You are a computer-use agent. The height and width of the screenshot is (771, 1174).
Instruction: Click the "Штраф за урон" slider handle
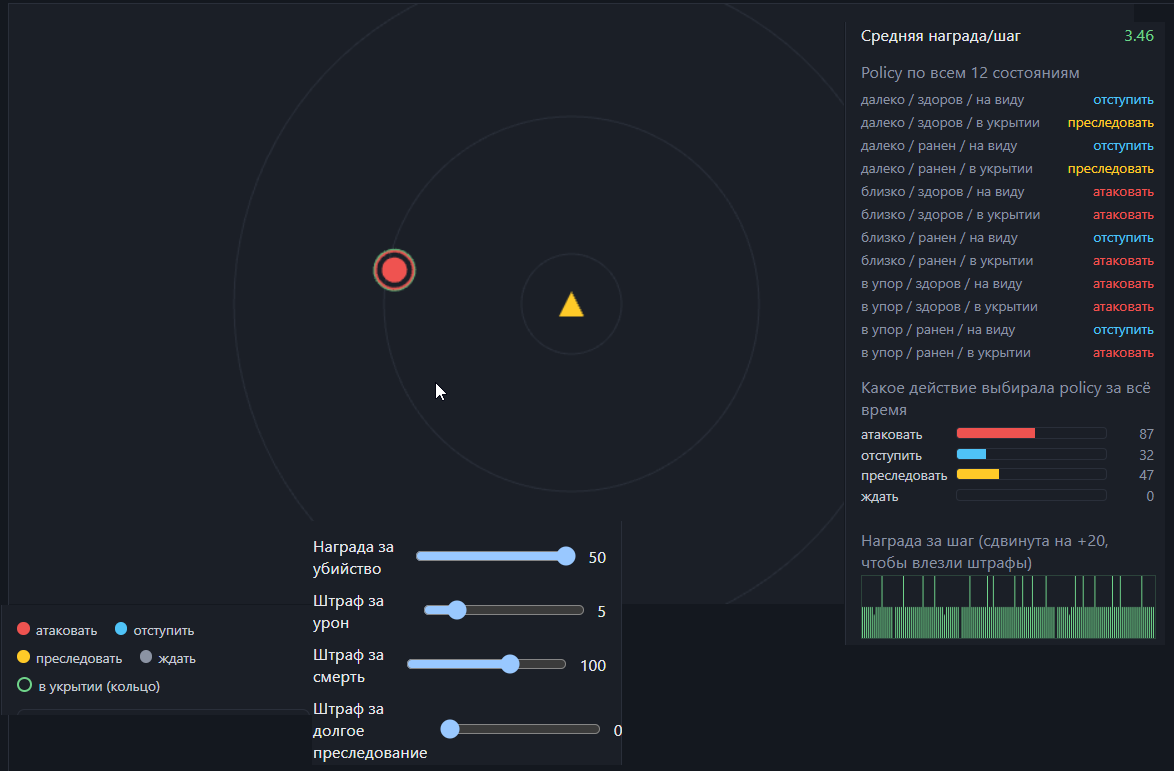(457, 610)
